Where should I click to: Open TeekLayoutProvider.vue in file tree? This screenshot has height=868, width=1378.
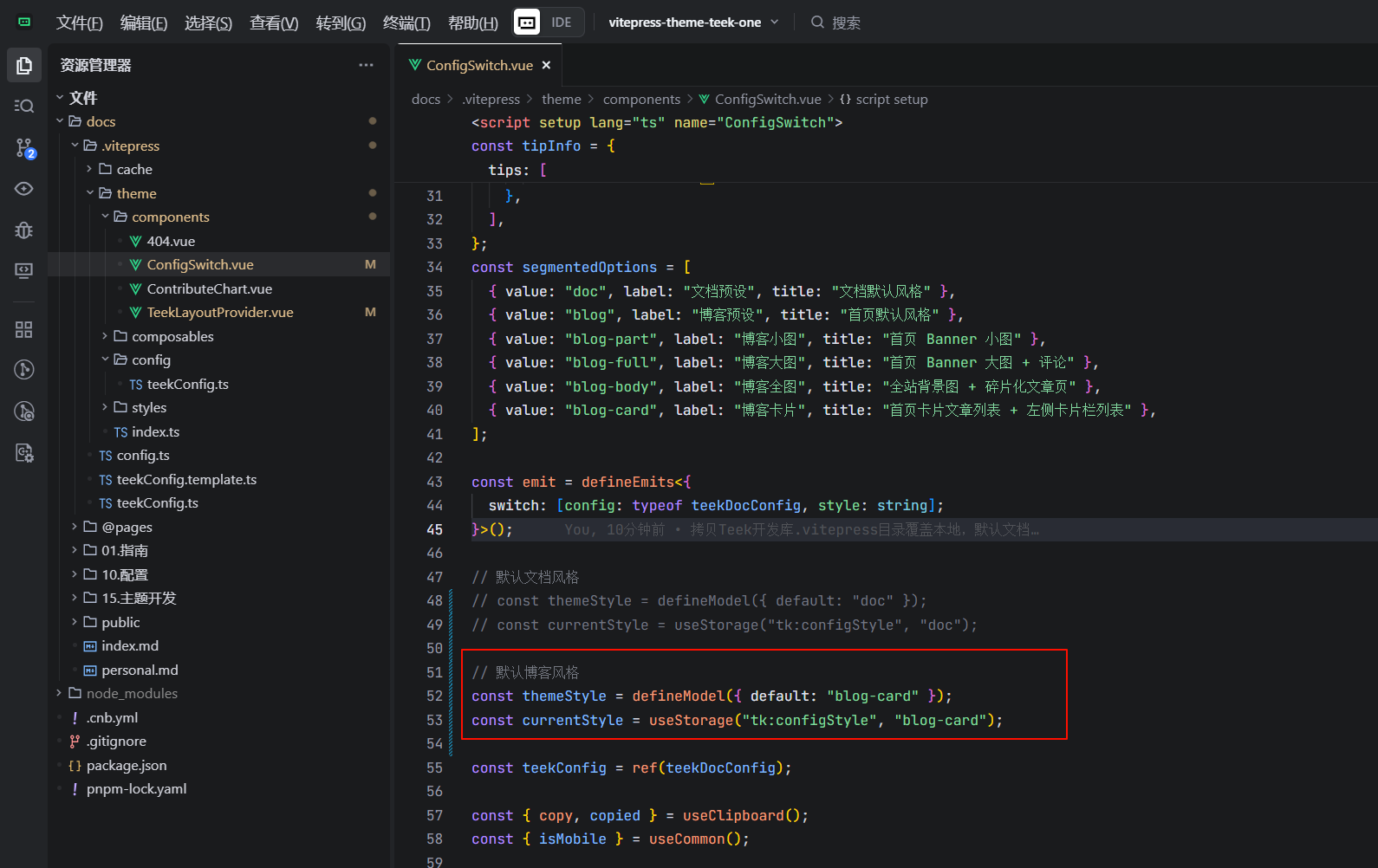219,312
